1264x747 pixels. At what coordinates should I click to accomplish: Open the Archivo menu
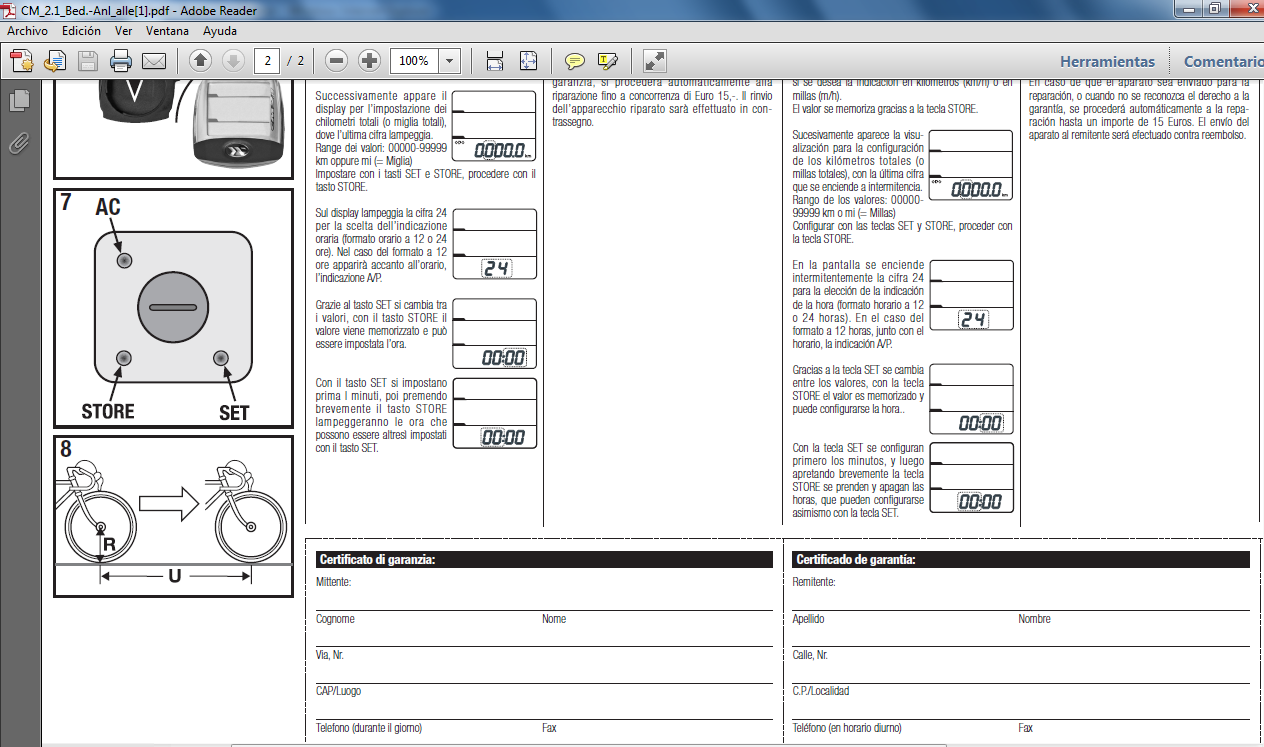[27, 31]
